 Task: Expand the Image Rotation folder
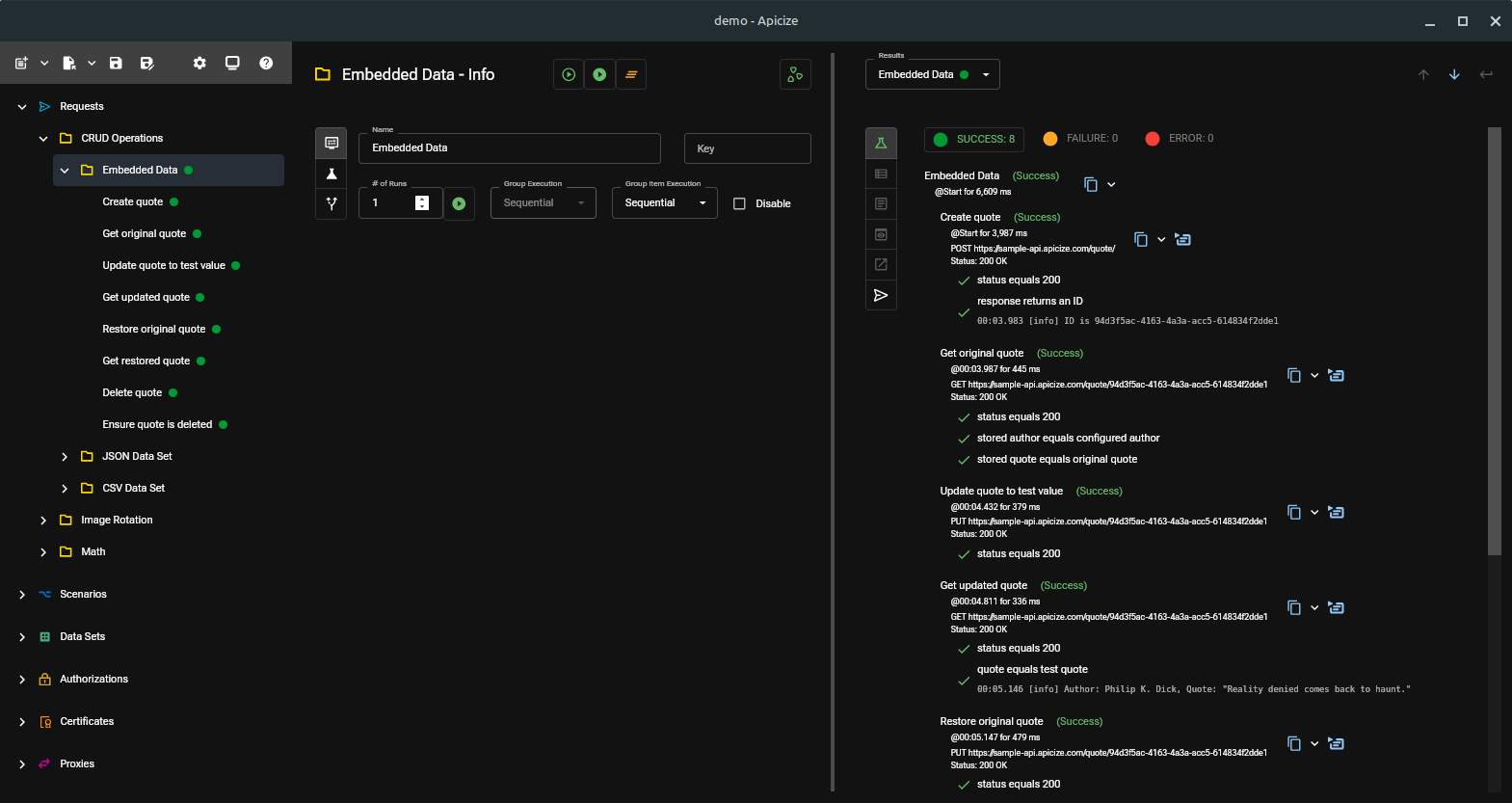[x=43, y=521]
